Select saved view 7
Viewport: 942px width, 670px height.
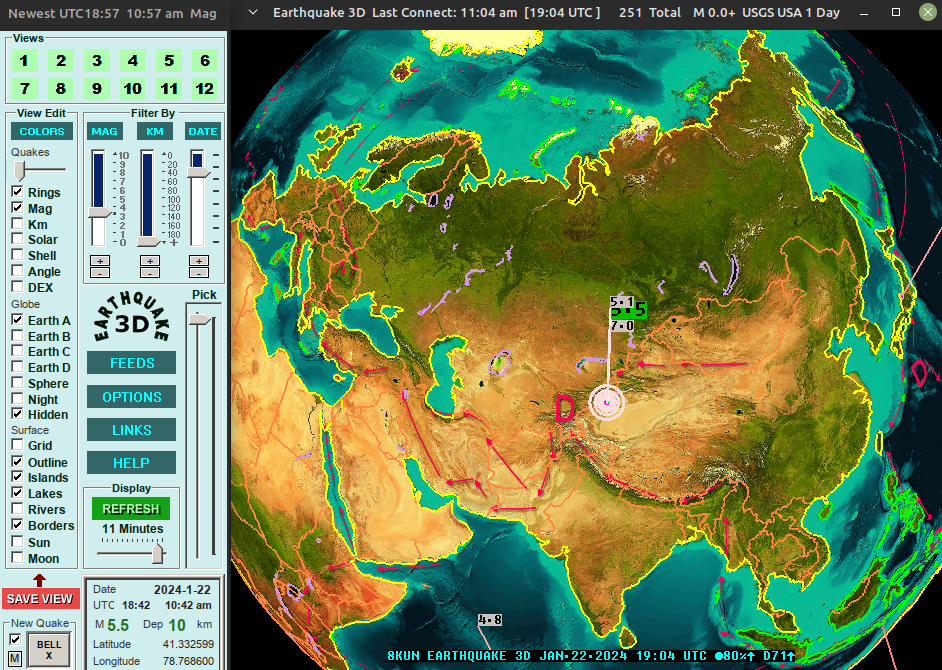tap(25, 89)
